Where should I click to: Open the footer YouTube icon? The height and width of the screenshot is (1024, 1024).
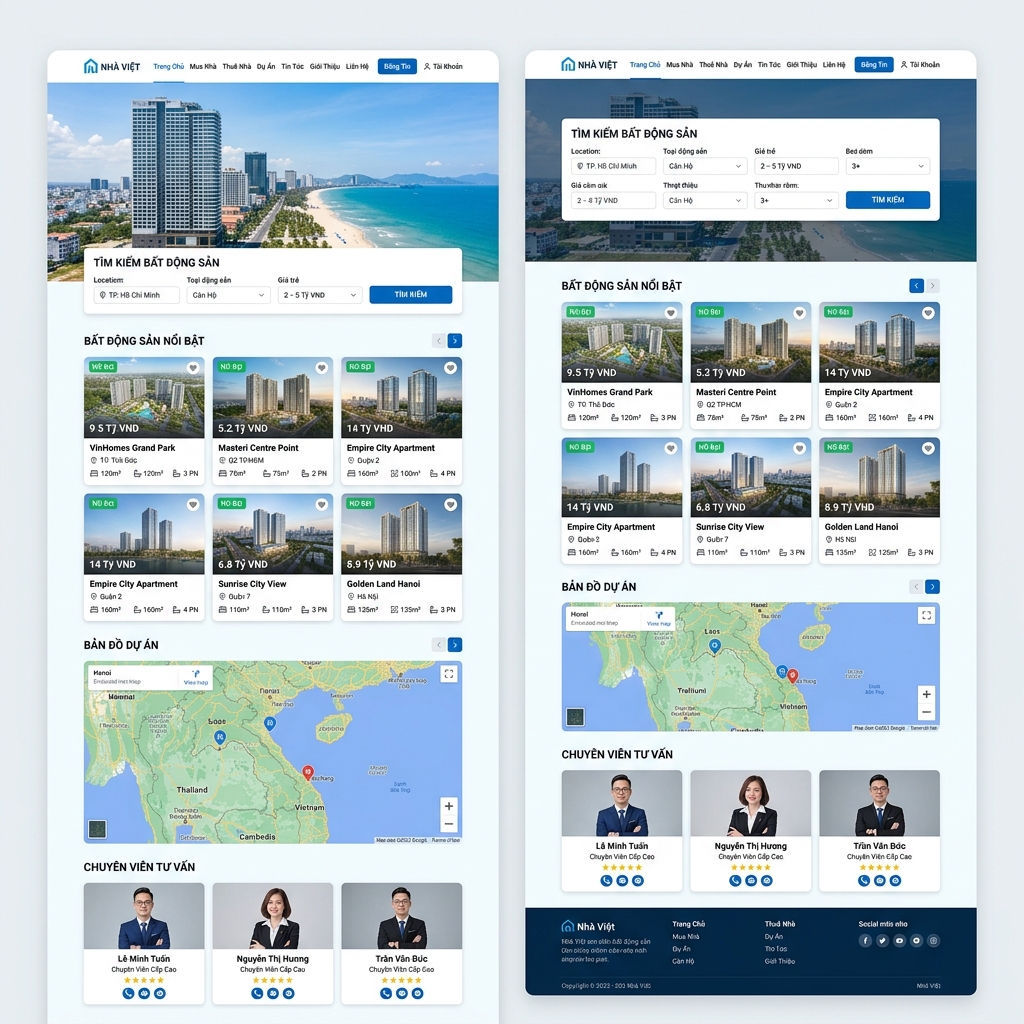899,940
